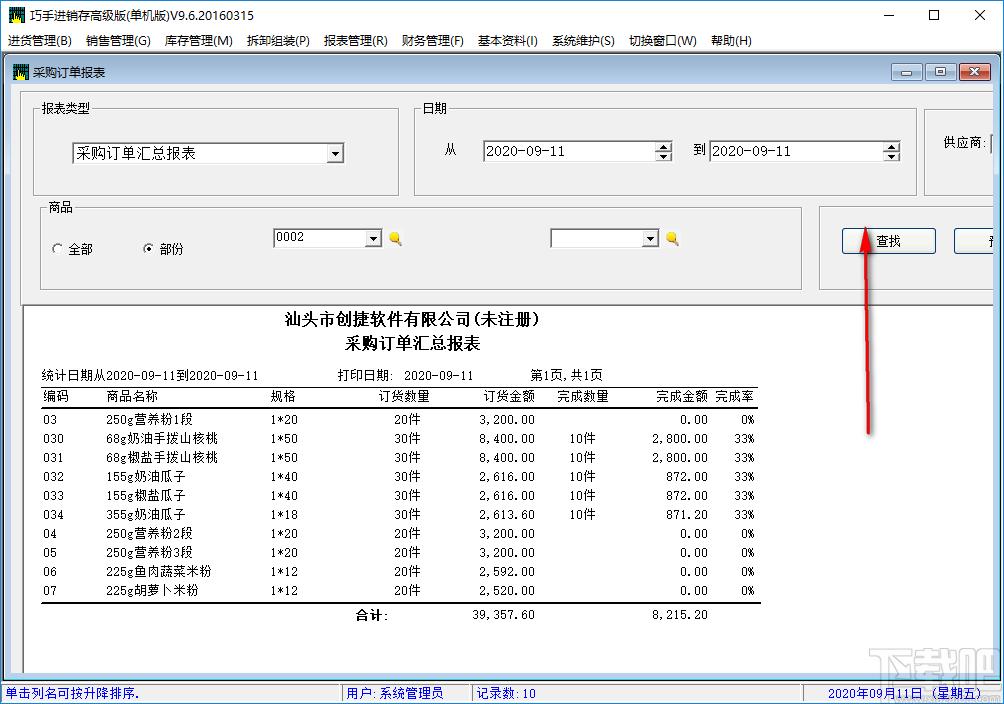
Task: Click the 记录数: 10 status bar entry
Action: pos(506,693)
